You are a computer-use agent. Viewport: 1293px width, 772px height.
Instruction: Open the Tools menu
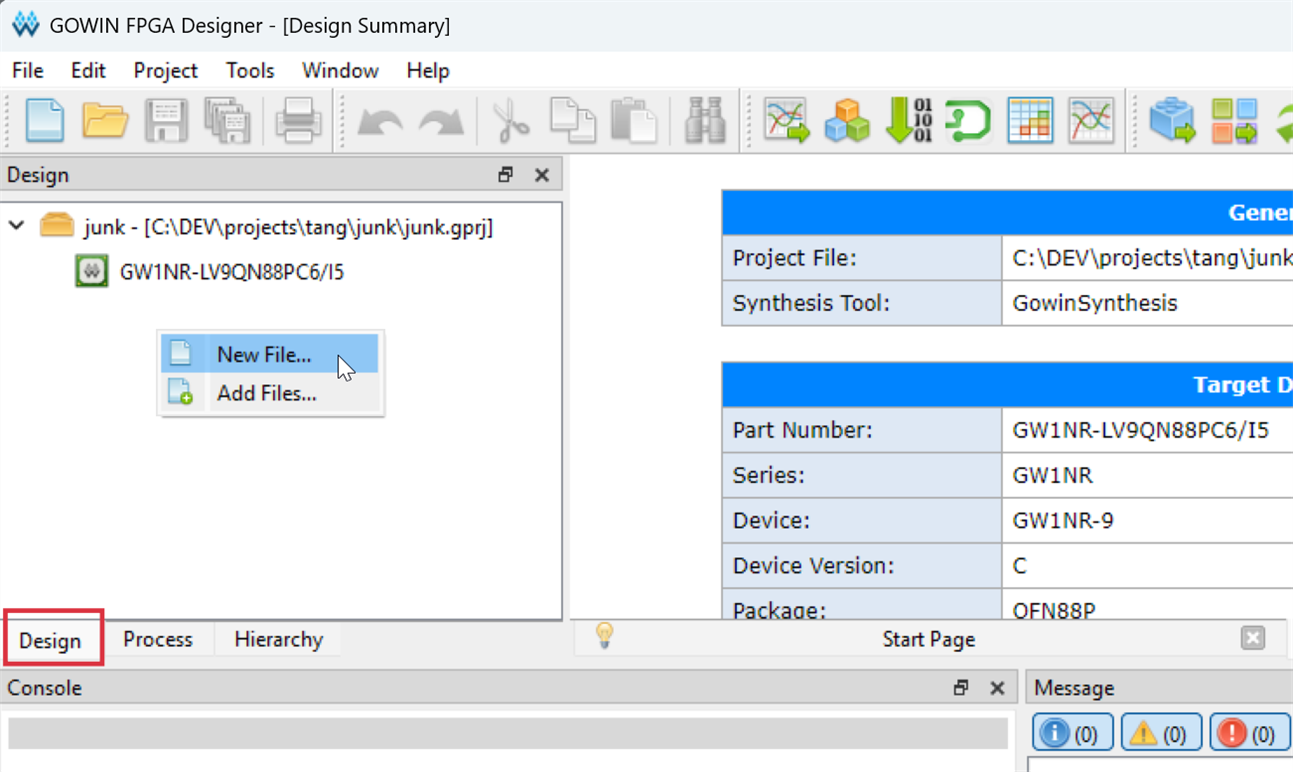(250, 71)
